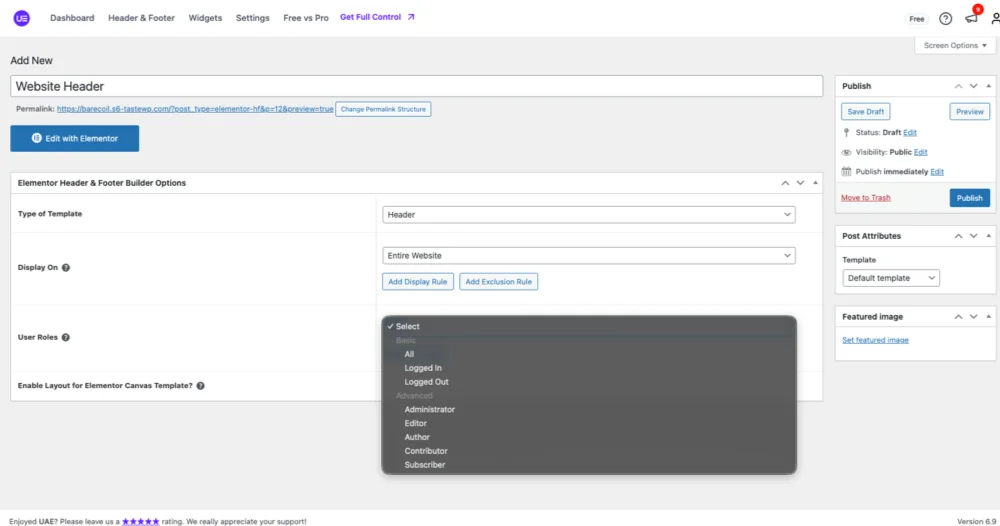Click the visibility eye icon in Publish box

846,152
